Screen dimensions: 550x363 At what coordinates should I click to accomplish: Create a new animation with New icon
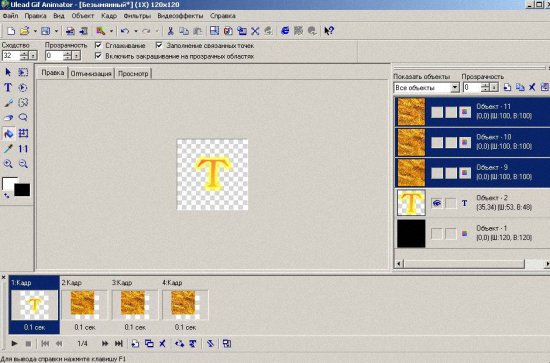point(11,31)
